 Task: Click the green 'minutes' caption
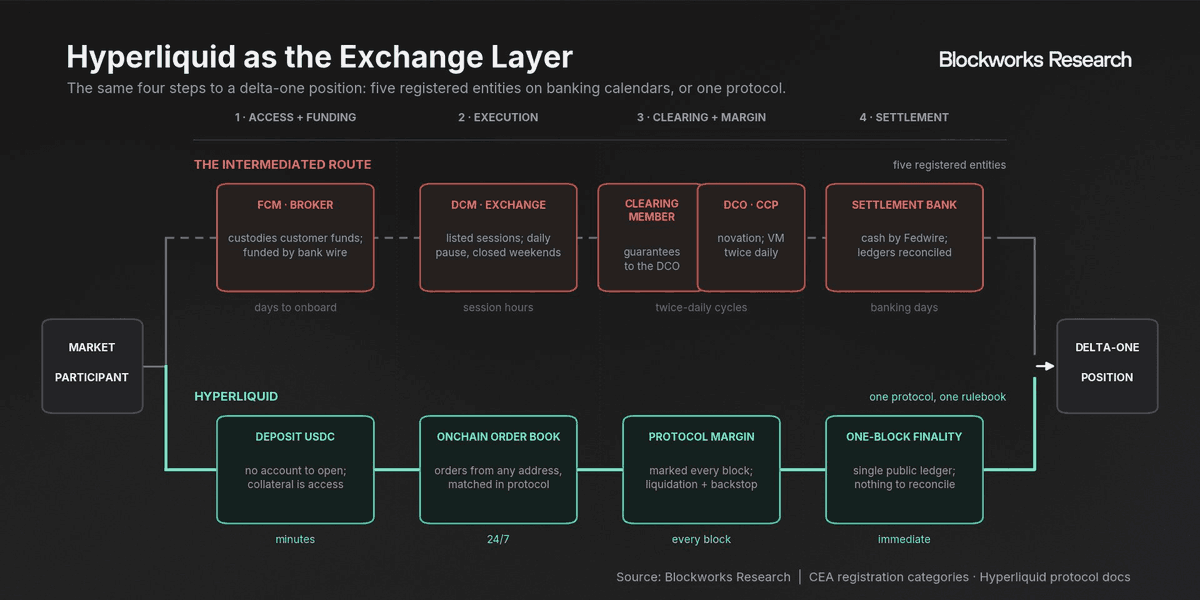pyautogui.click(x=295, y=539)
